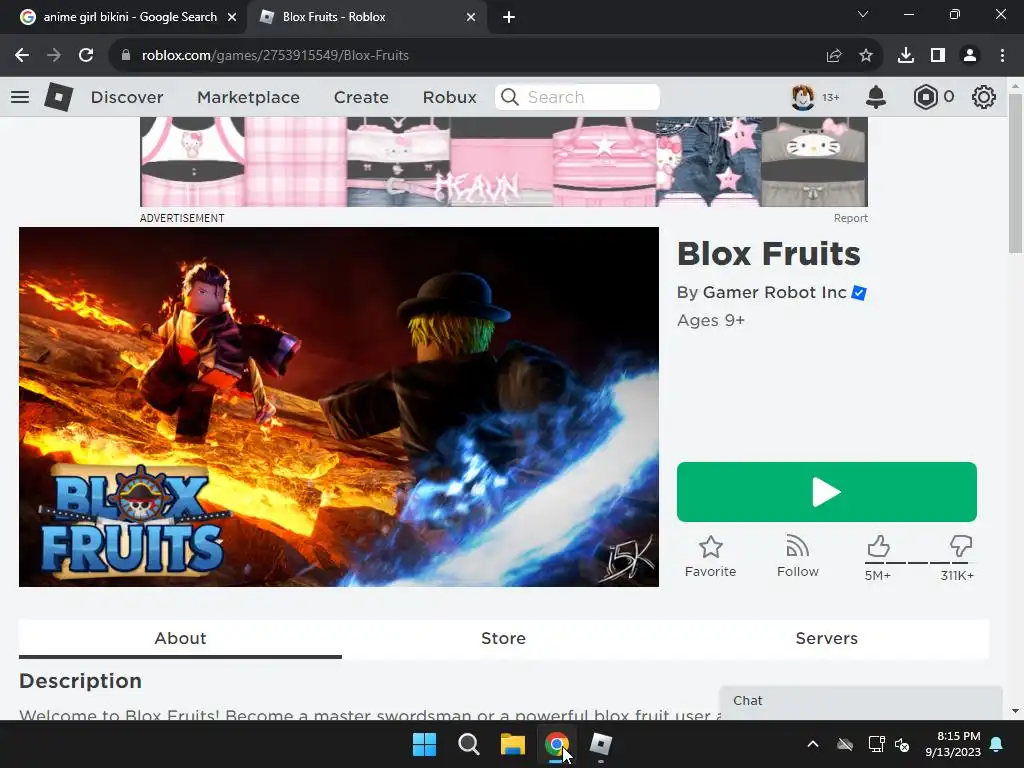Viewport: 1024px width, 768px height.
Task: Reload the current page
Action: pyautogui.click(x=86, y=56)
